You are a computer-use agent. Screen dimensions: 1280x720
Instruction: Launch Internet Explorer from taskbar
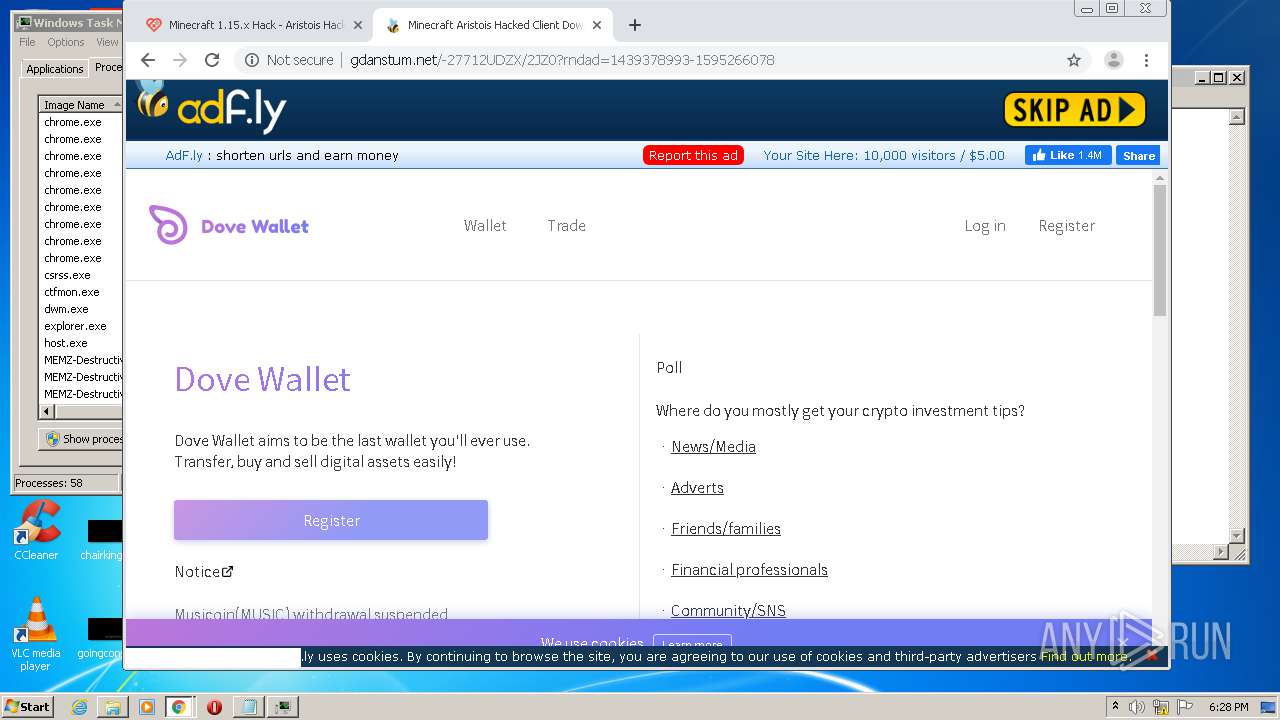point(79,707)
